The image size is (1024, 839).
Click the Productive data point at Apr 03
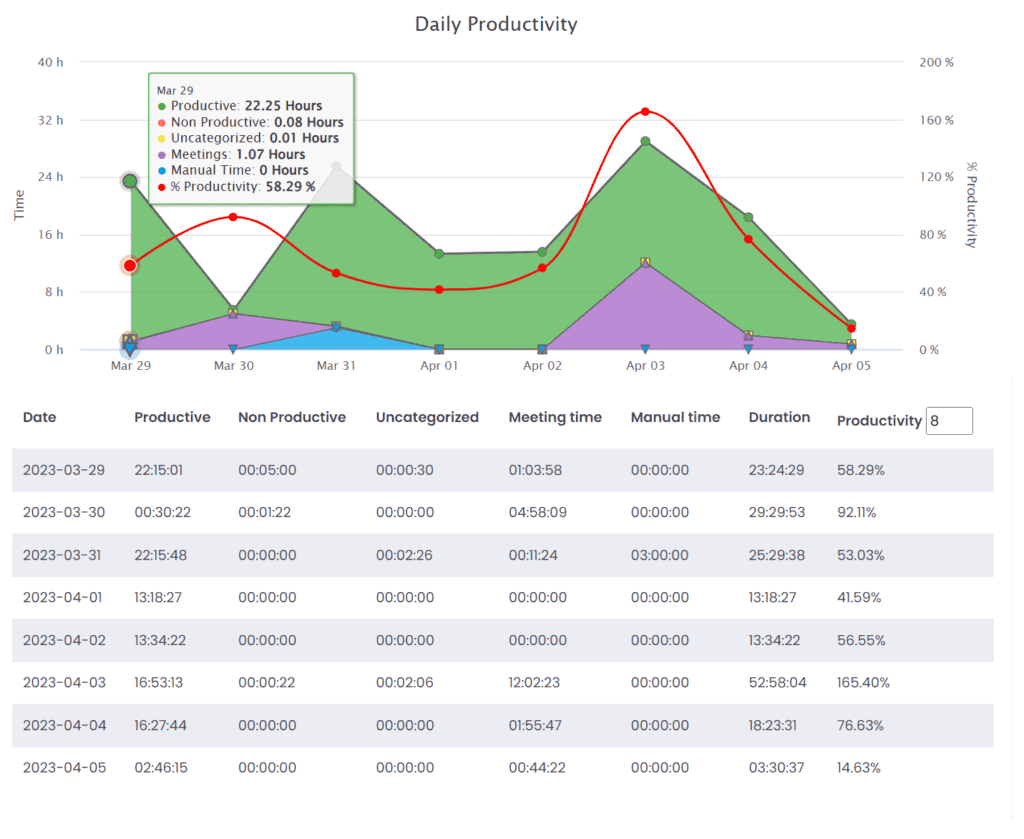coord(645,142)
